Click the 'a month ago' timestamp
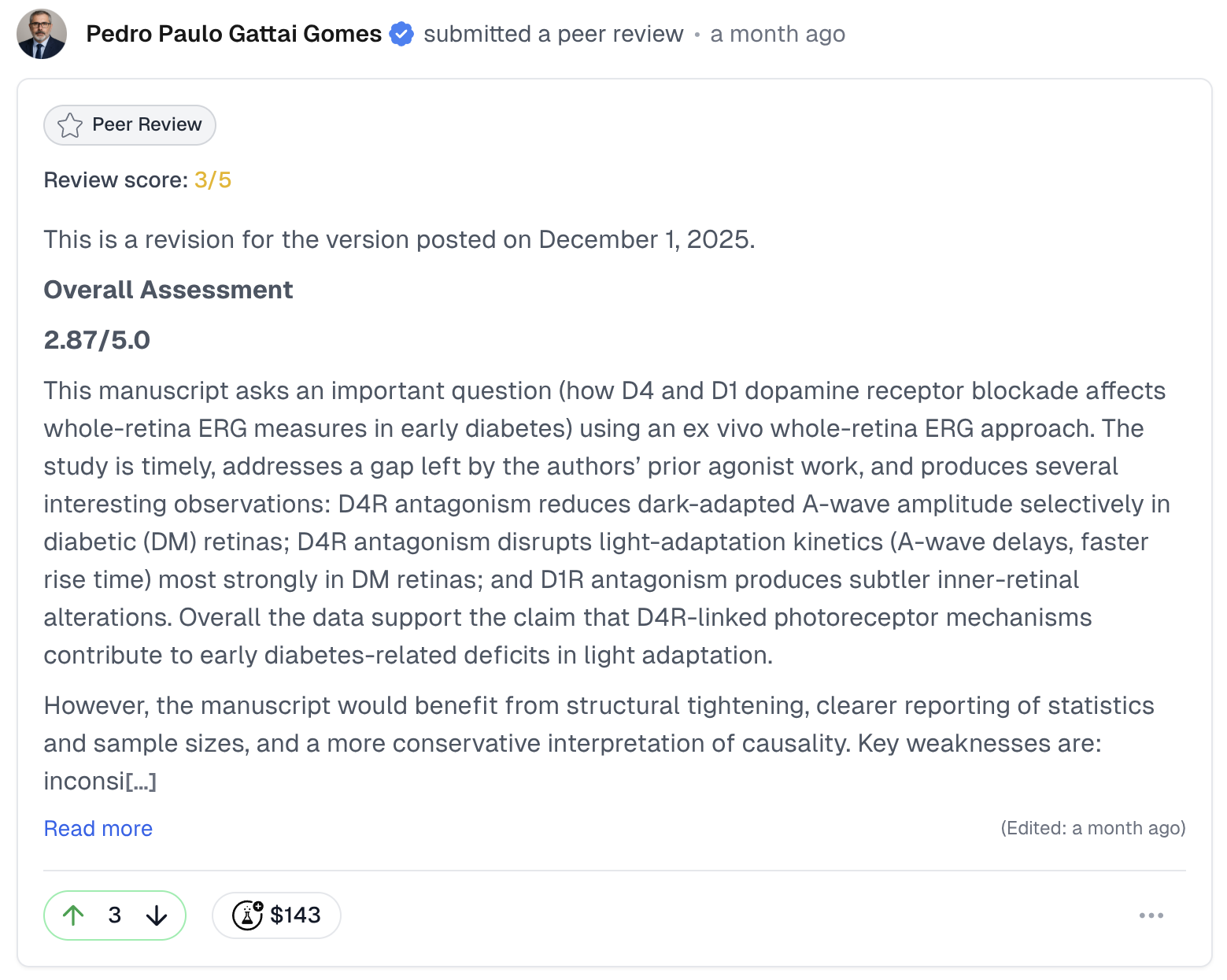 pos(778,34)
